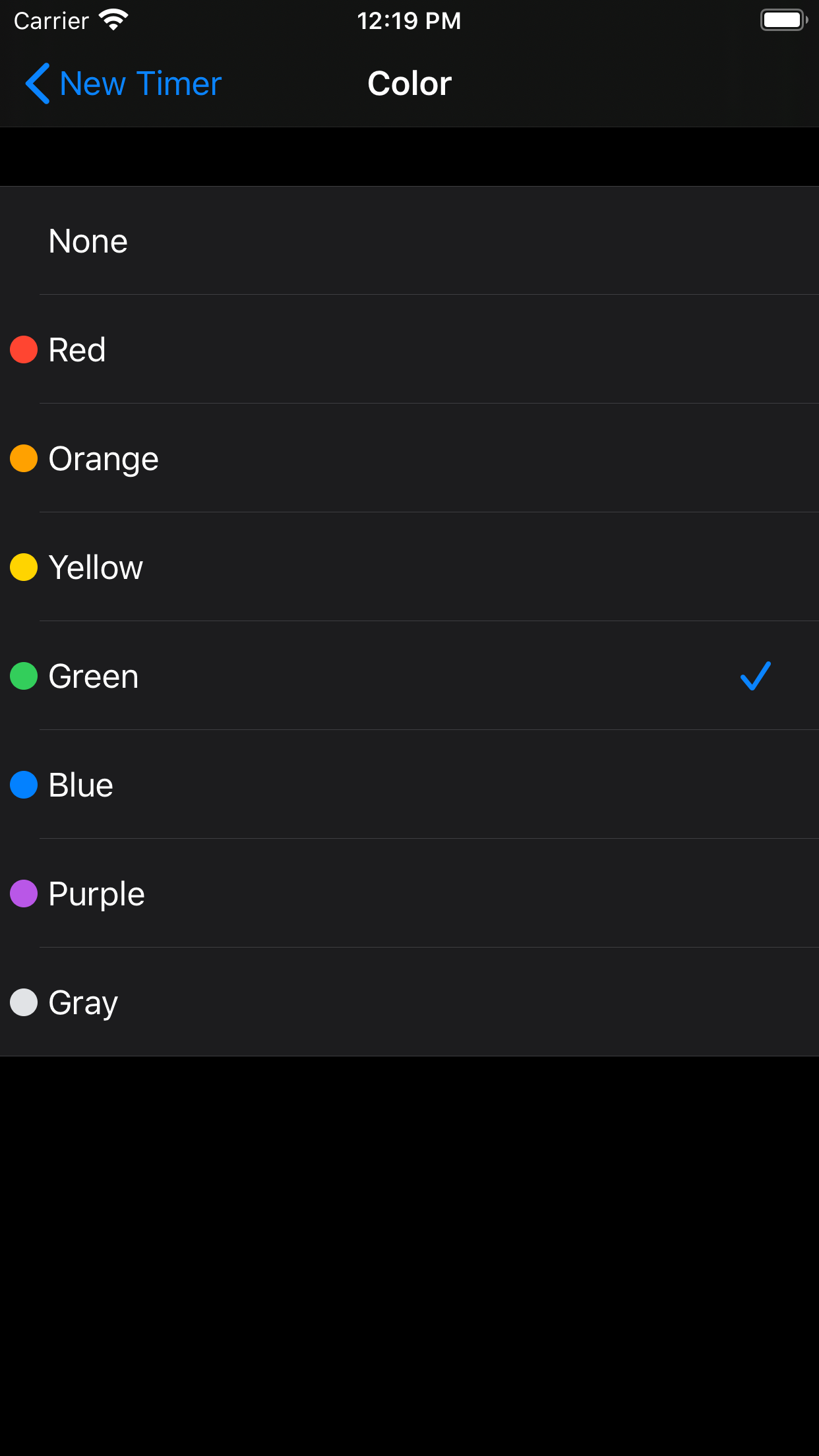Image resolution: width=819 pixels, height=1456 pixels.
Task: Click the yellow color dot icon
Action: [x=24, y=567]
